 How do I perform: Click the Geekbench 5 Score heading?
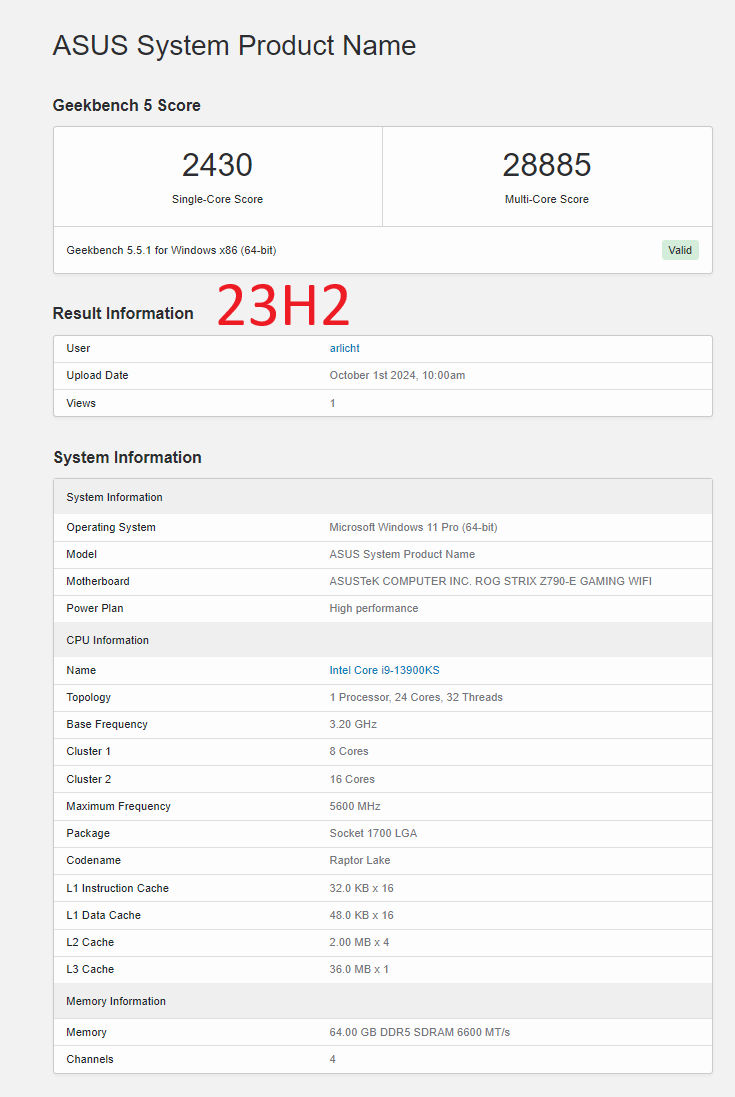tap(127, 106)
